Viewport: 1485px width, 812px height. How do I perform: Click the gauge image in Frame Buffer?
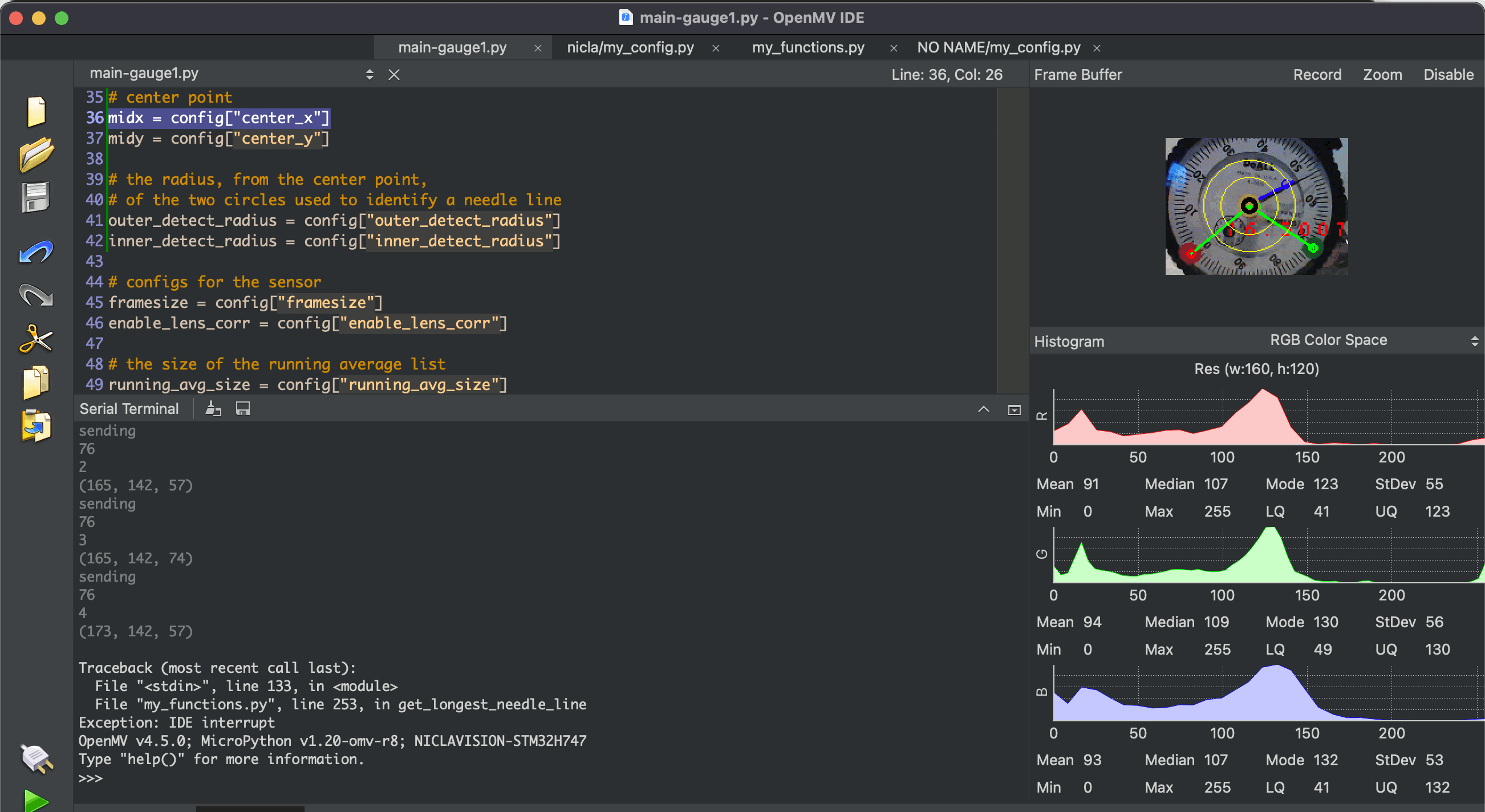tap(1256, 206)
